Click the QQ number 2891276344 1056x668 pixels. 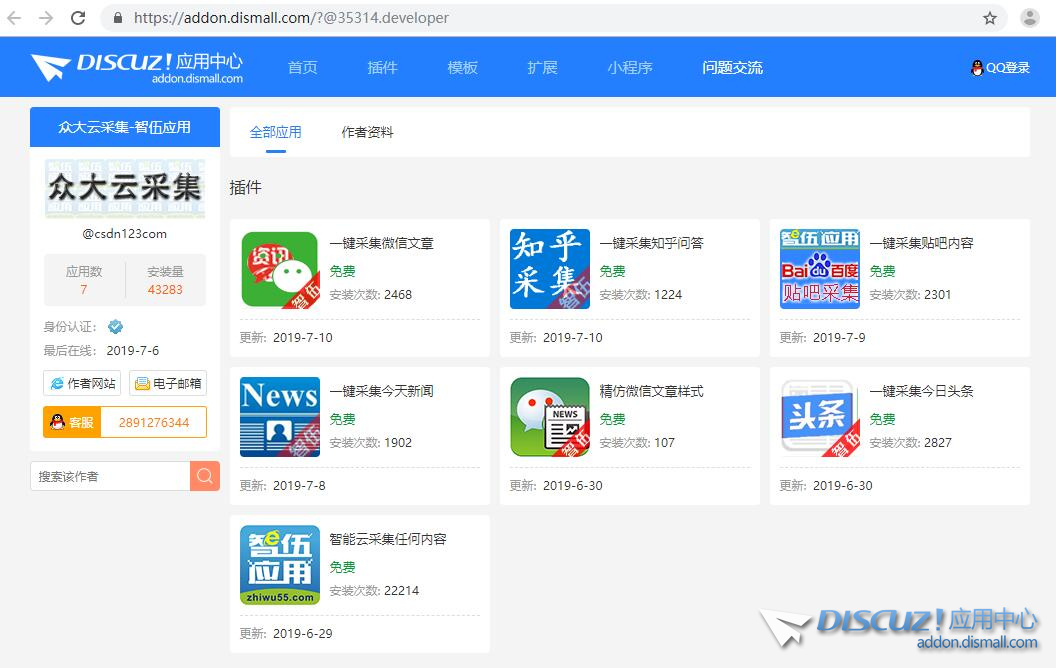pyautogui.click(x=154, y=422)
